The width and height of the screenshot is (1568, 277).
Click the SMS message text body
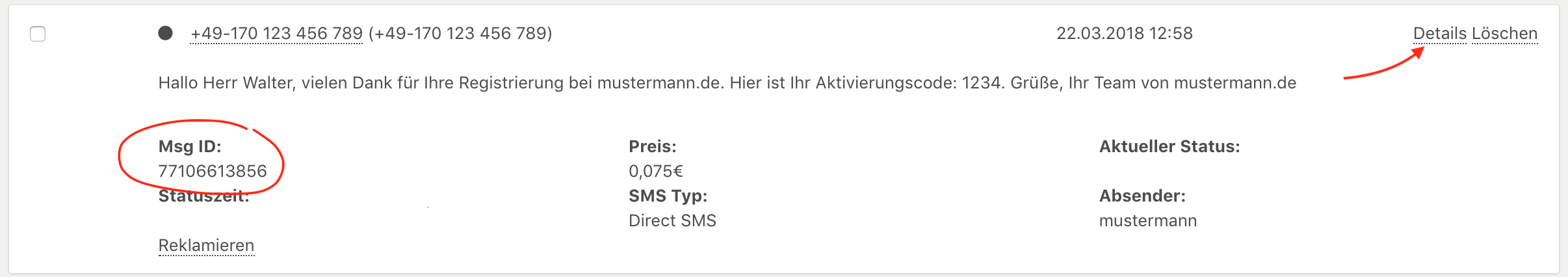[727, 83]
